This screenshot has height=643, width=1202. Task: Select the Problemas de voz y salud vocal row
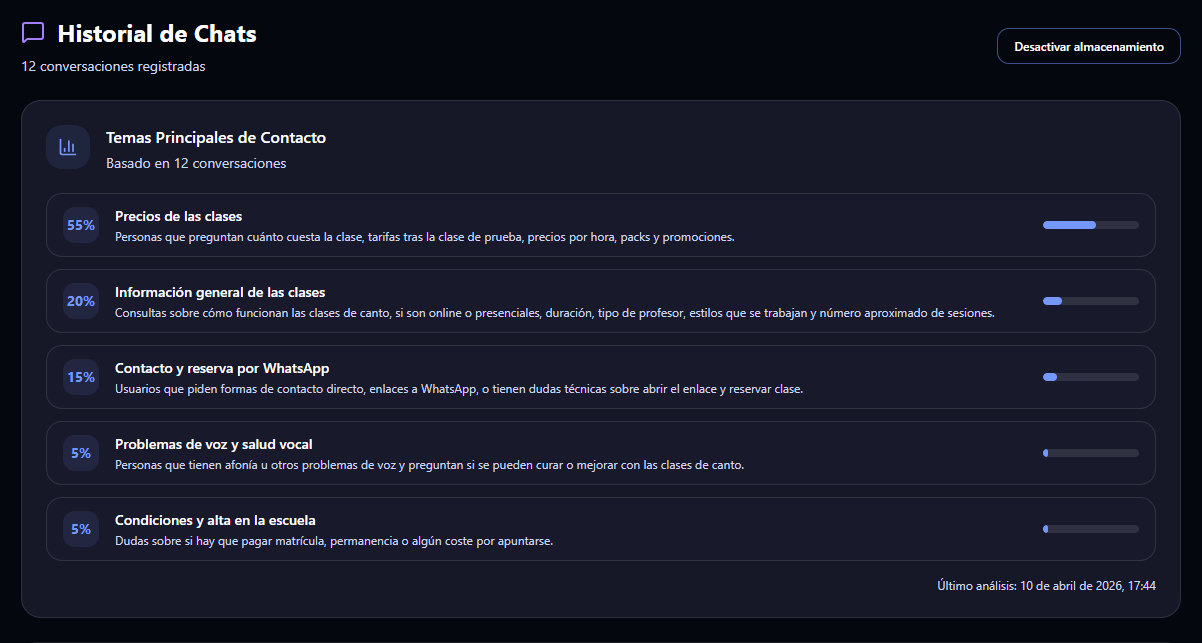click(600, 453)
